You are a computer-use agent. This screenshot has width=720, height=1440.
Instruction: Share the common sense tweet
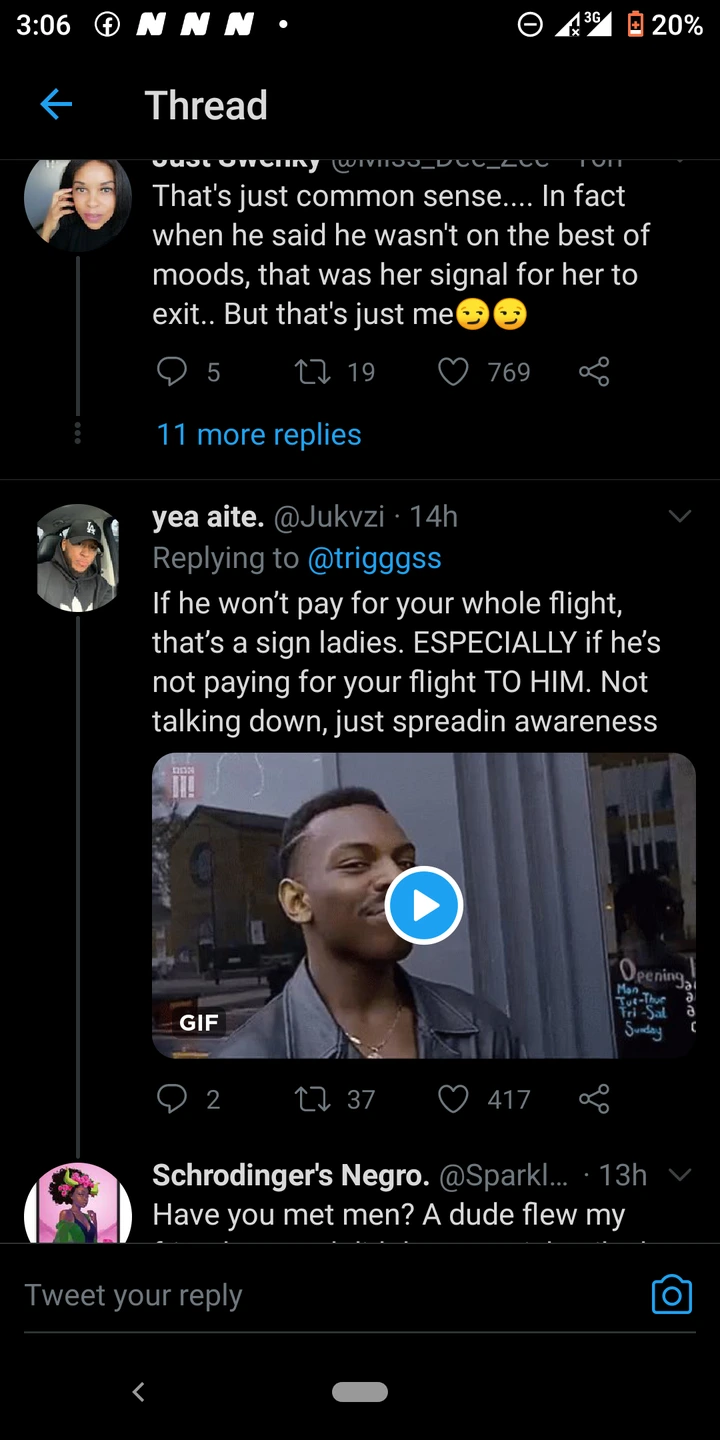pyautogui.click(x=593, y=372)
